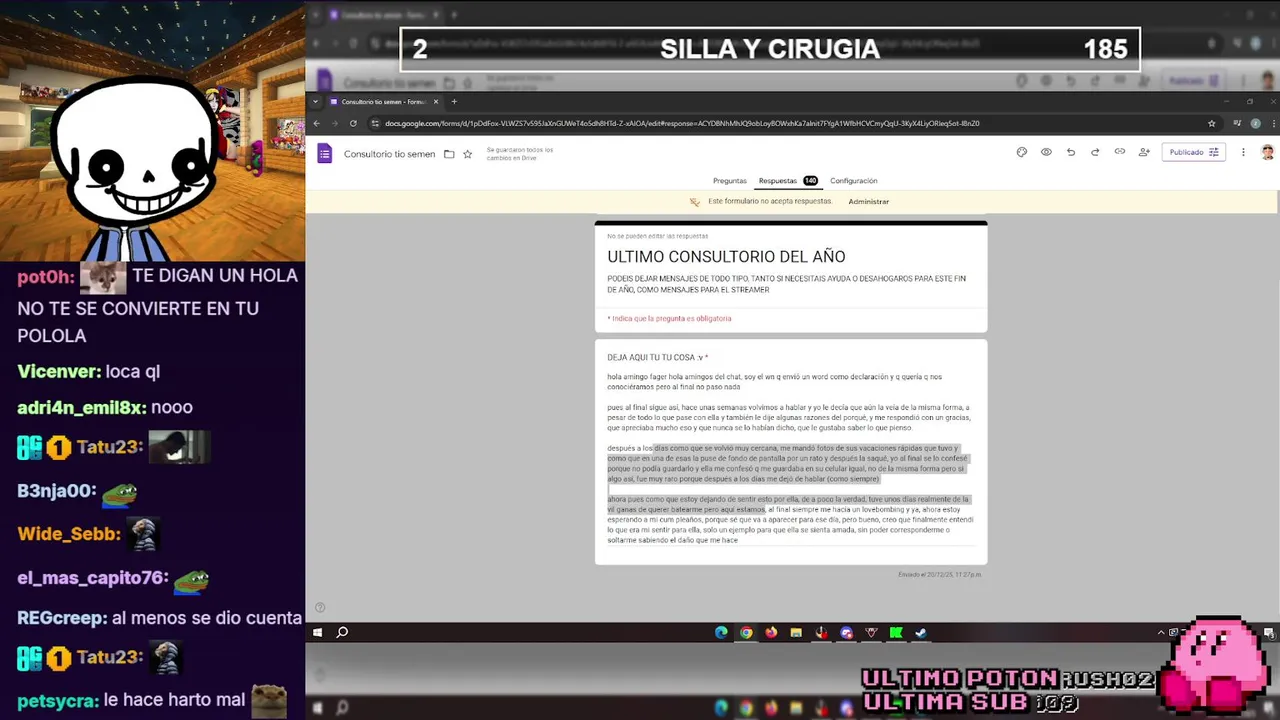The height and width of the screenshot is (720, 1280).
Task: Click the DEJA AQUI TU TU COSA question
Action: click(657, 357)
